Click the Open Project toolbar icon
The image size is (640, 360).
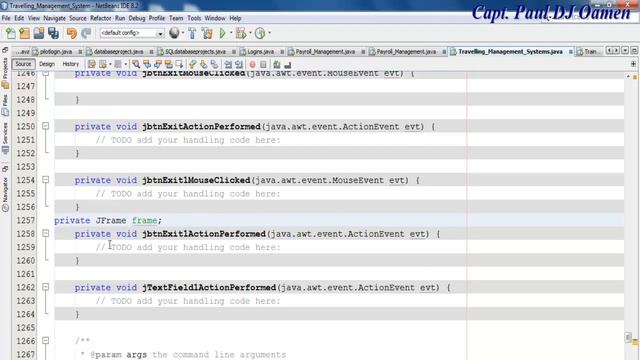point(39,33)
